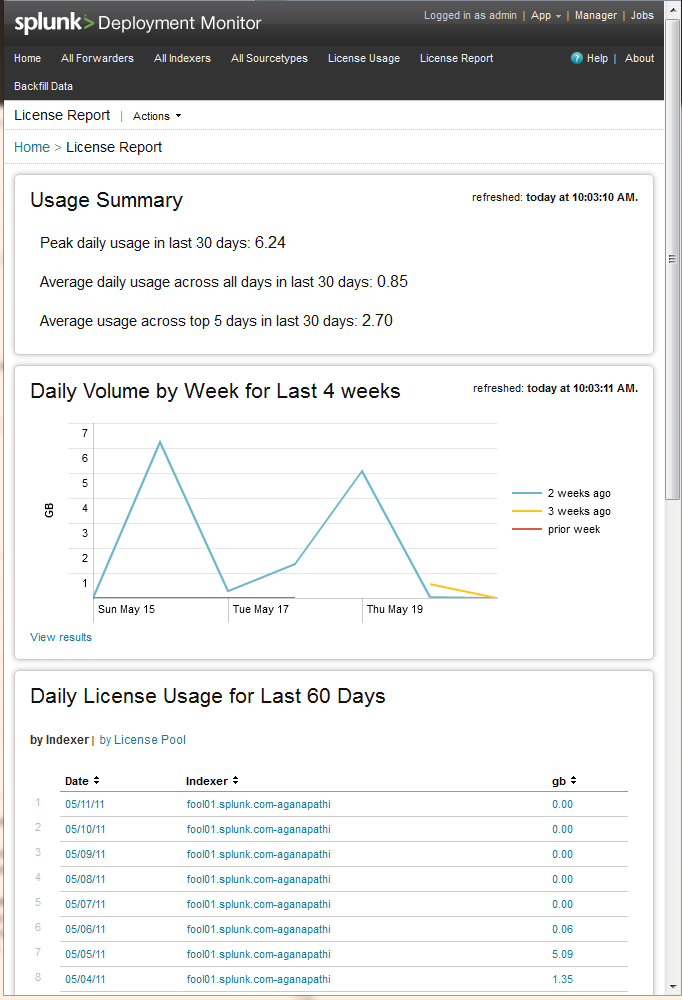This screenshot has height=1000, width=682.
Task: Open the Help link
Action: 597,58
